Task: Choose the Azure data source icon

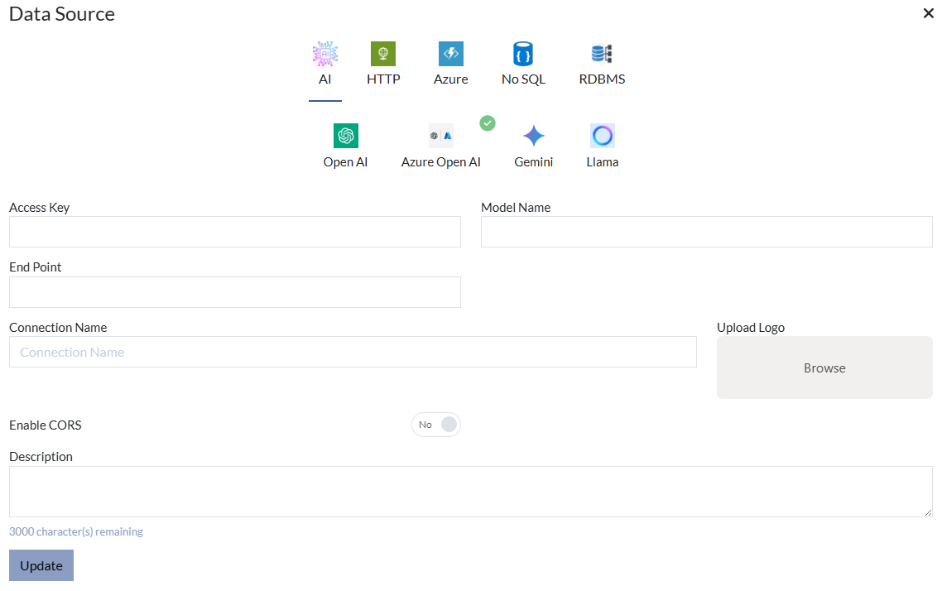Action: 451,54
